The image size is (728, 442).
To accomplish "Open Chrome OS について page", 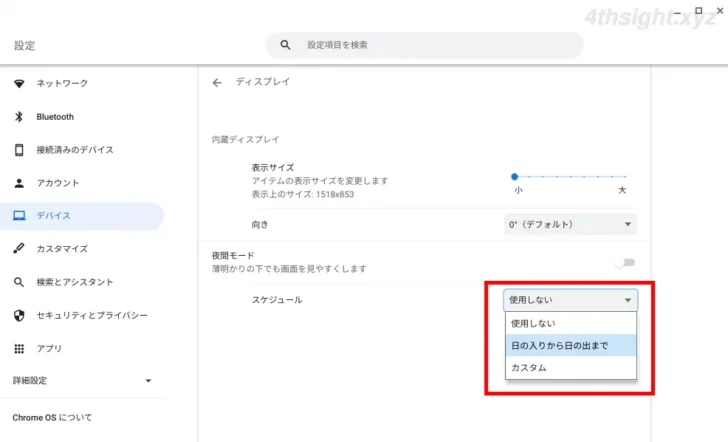I will 52,417.
